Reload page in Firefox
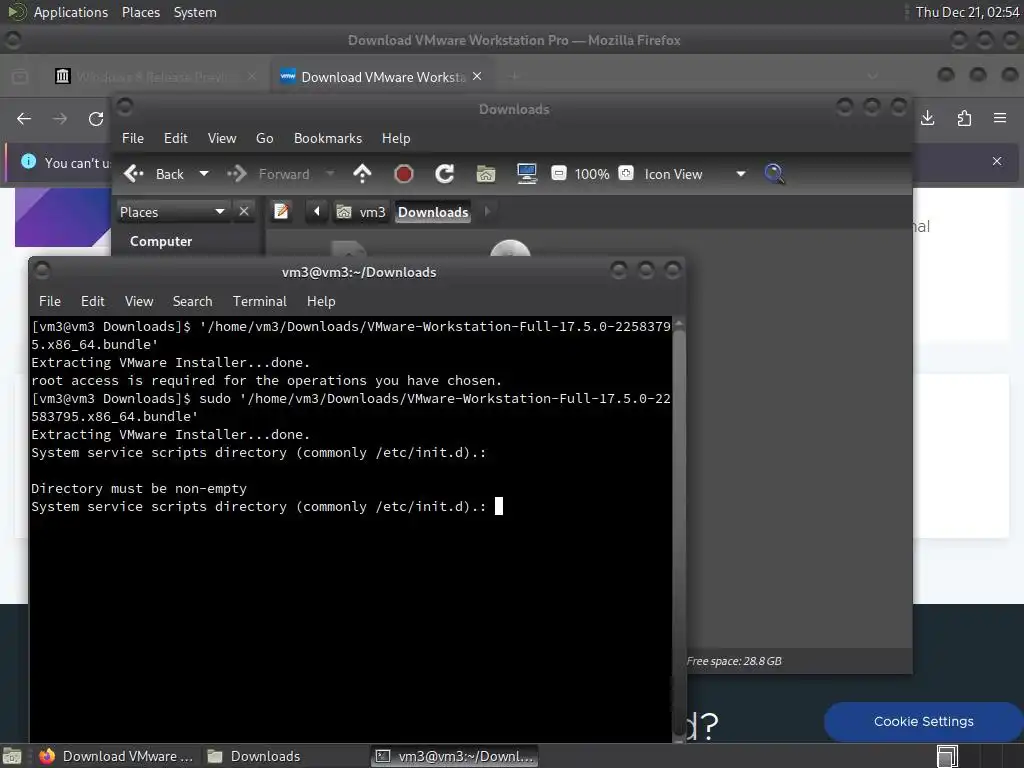 (x=96, y=118)
